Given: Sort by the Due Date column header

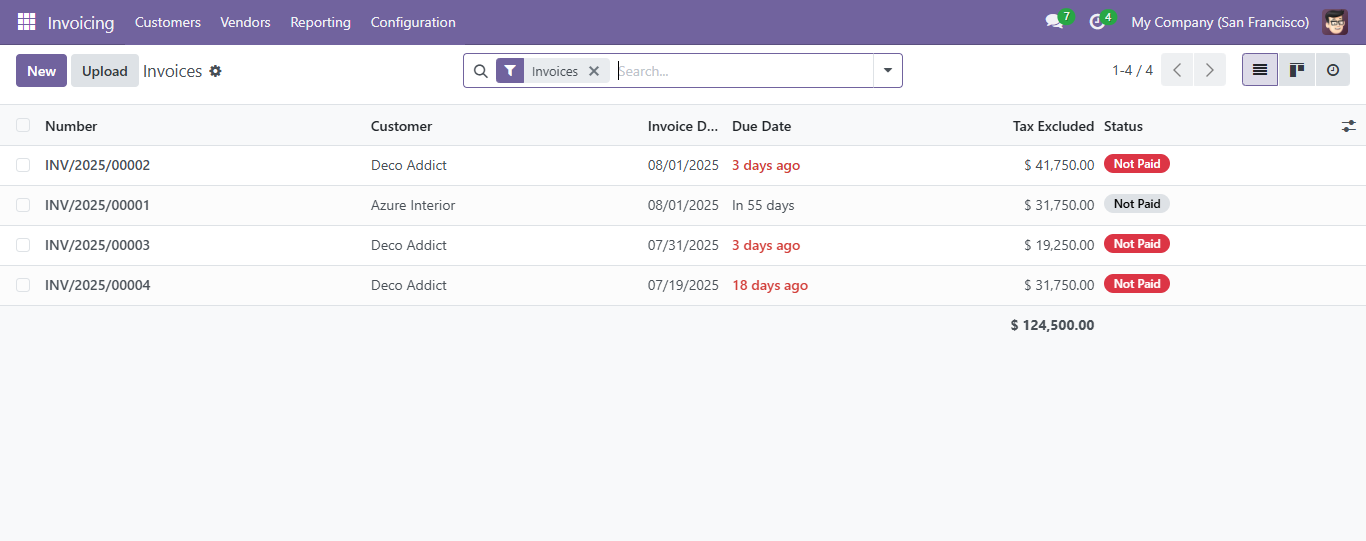Looking at the screenshot, I should [x=761, y=126].
